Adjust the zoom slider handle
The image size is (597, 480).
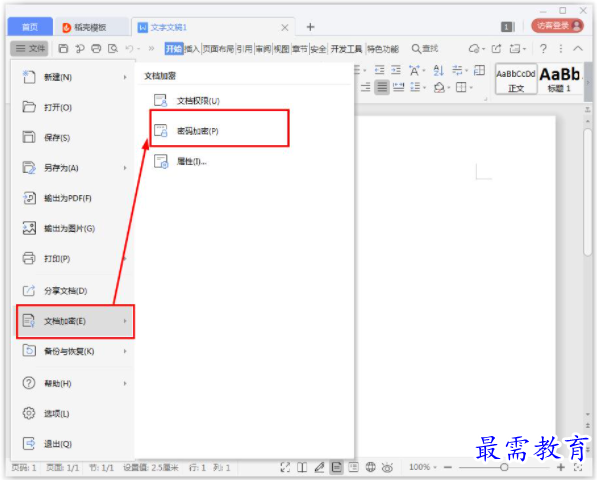(504, 467)
